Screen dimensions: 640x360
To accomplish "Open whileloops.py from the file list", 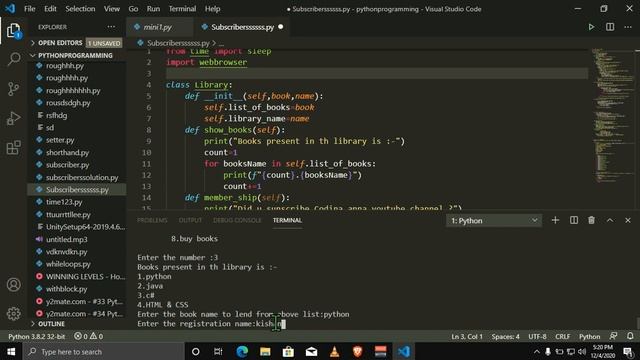I will pyautogui.click(x=68, y=264).
